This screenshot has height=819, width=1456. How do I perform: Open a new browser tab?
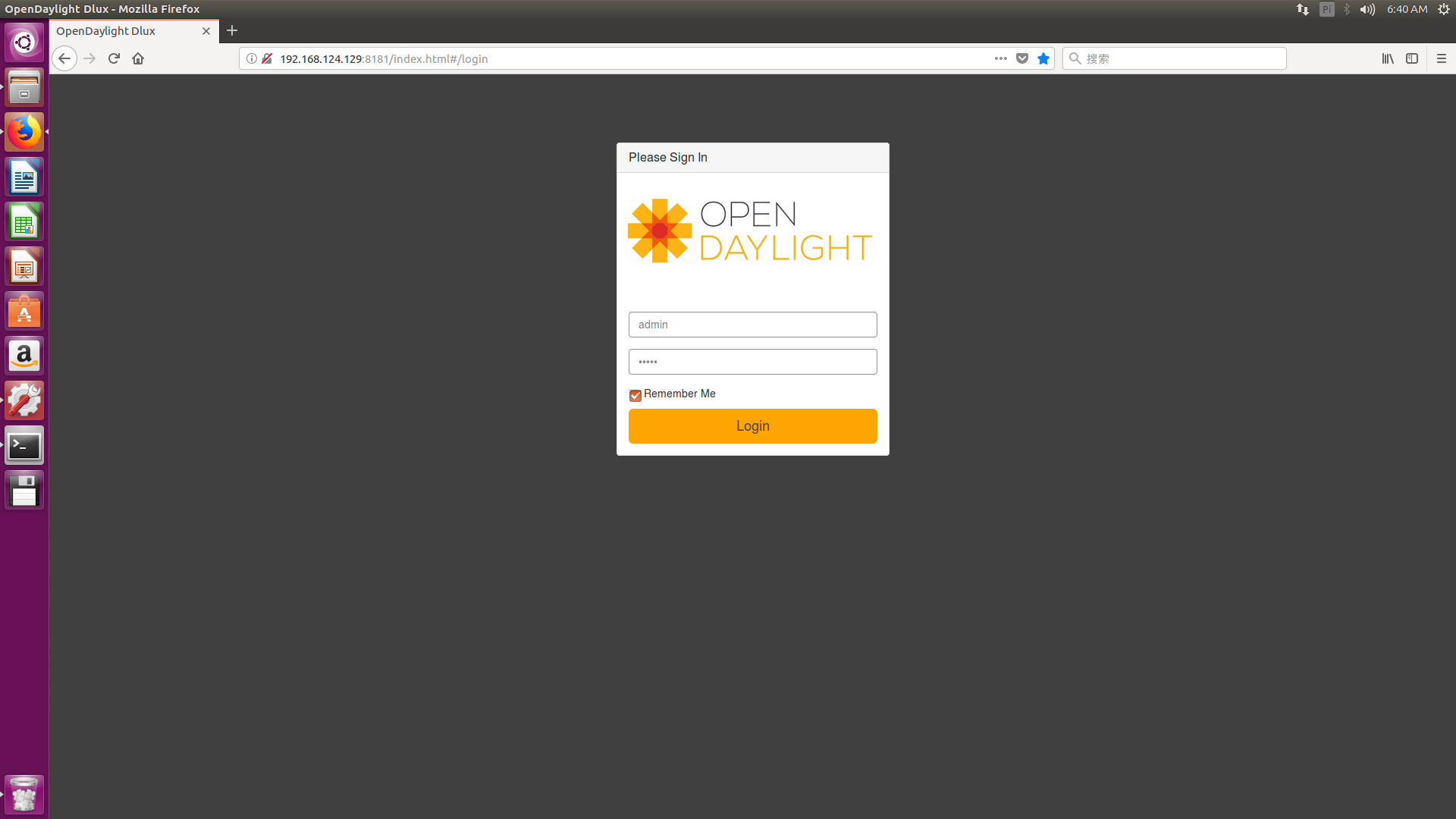[x=232, y=30]
